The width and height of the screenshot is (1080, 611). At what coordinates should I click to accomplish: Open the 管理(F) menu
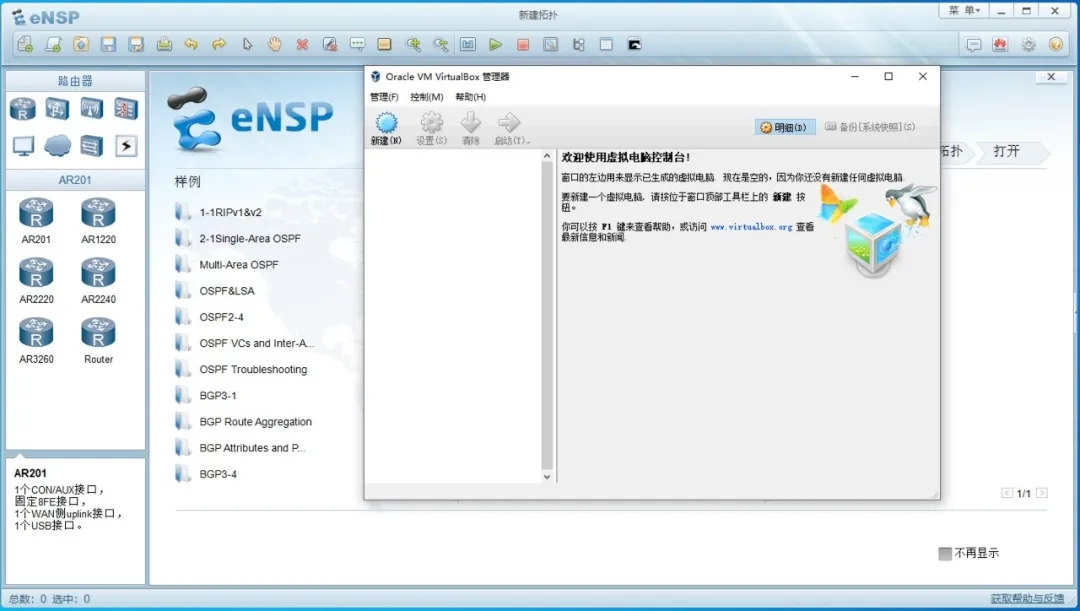coord(383,97)
